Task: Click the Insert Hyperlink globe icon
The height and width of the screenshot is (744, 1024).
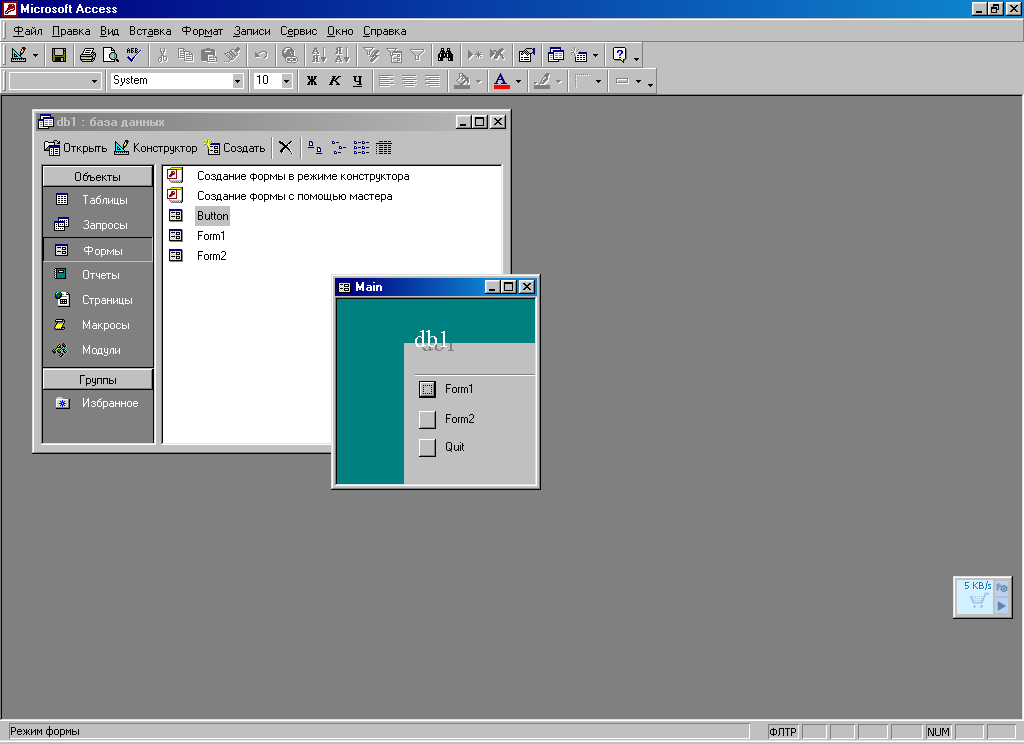Action: (x=289, y=55)
